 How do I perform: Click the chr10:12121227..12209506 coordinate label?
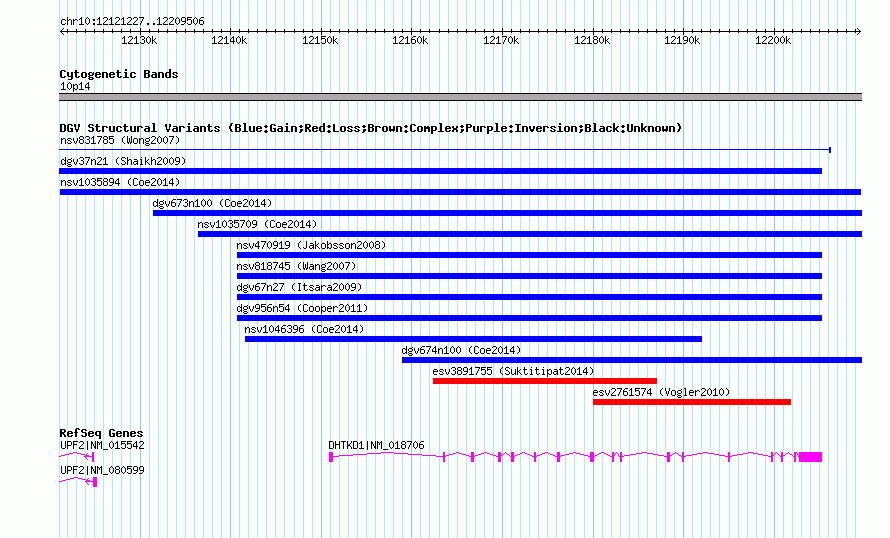tap(132, 21)
